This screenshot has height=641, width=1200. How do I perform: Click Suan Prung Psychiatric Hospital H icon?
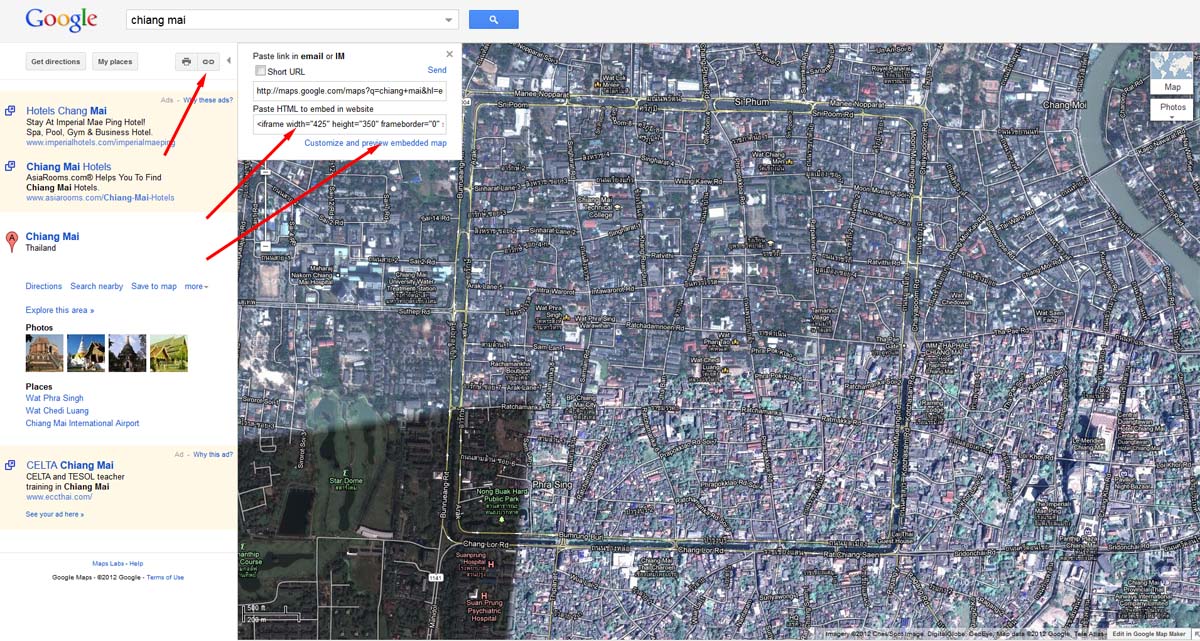tap(484, 596)
